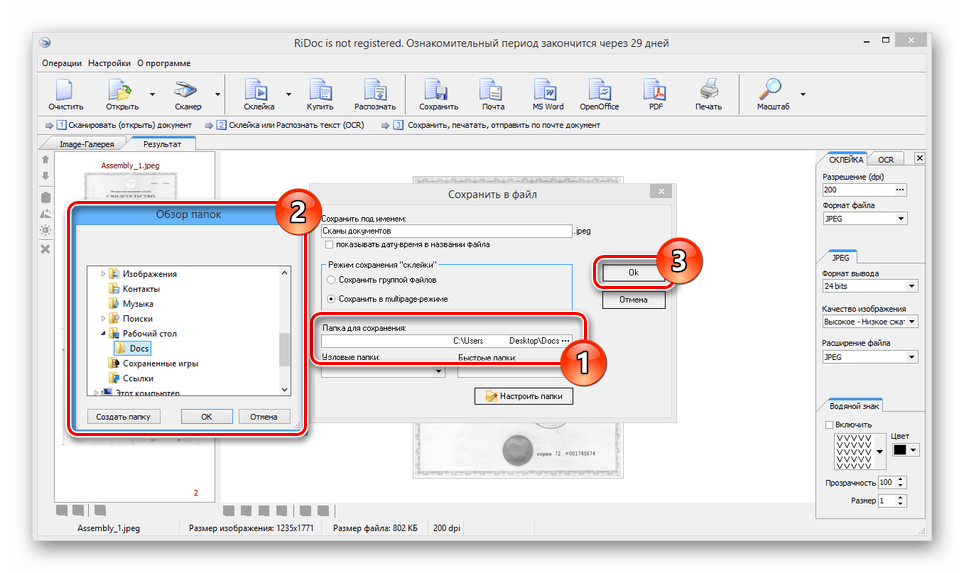Expand the Формат вывода 24 bits dropdown
This screenshot has width=964, height=573.
coord(863,286)
